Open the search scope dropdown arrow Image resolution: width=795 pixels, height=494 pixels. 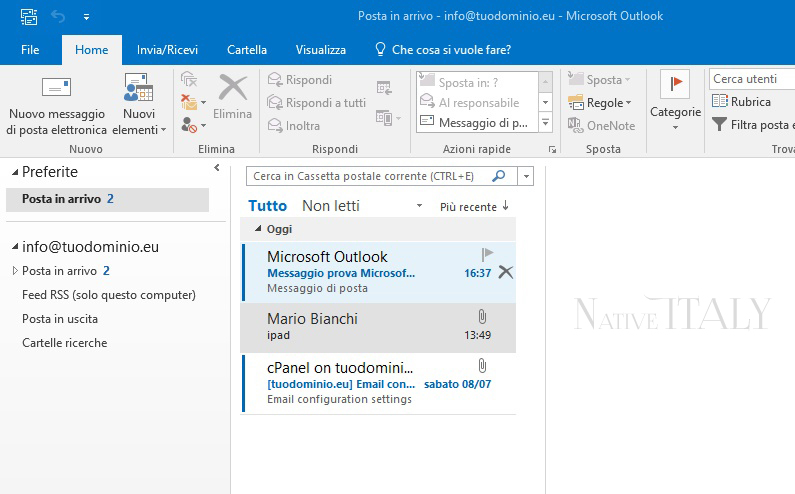point(526,177)
